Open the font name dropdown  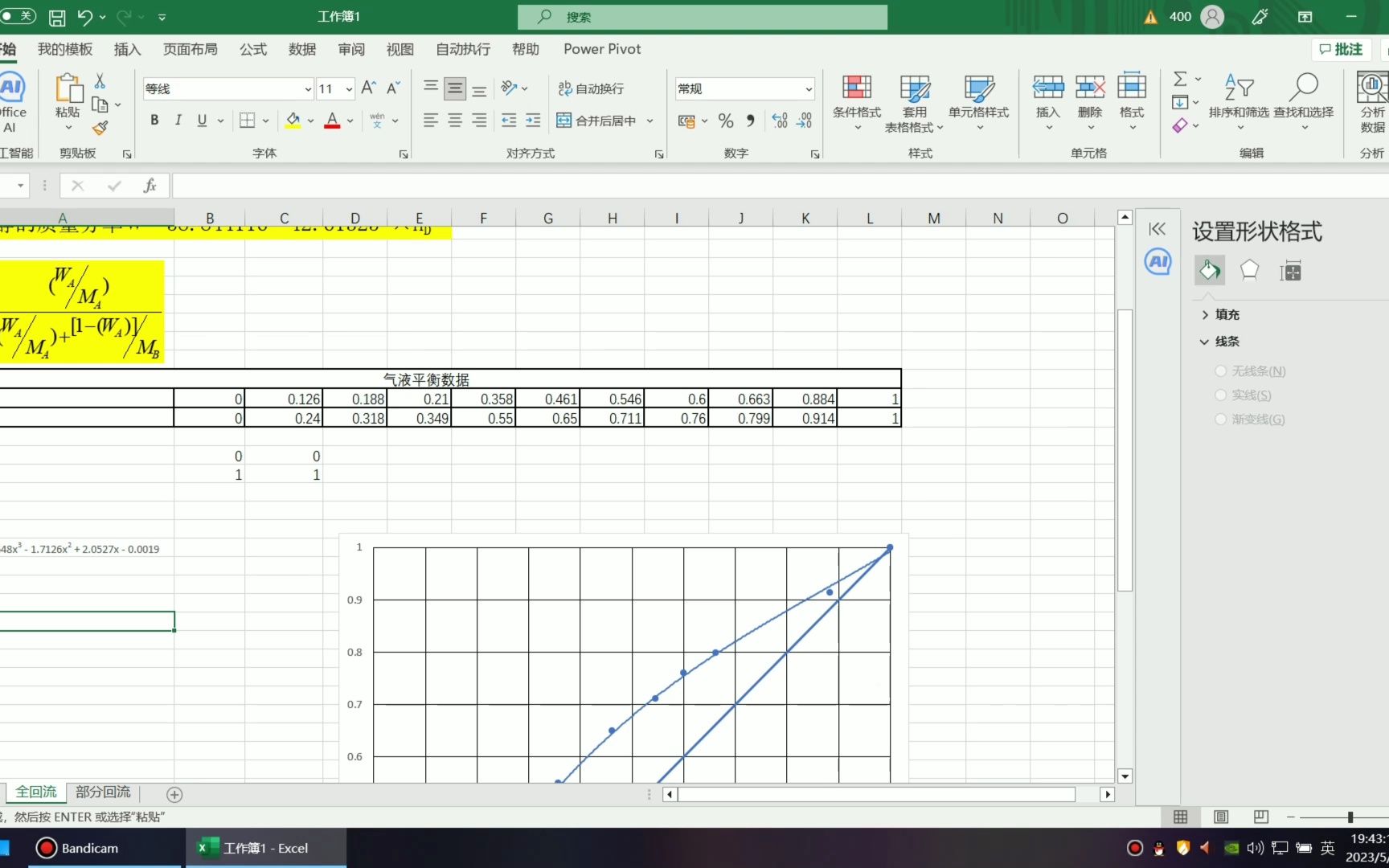tap(308, 89)
